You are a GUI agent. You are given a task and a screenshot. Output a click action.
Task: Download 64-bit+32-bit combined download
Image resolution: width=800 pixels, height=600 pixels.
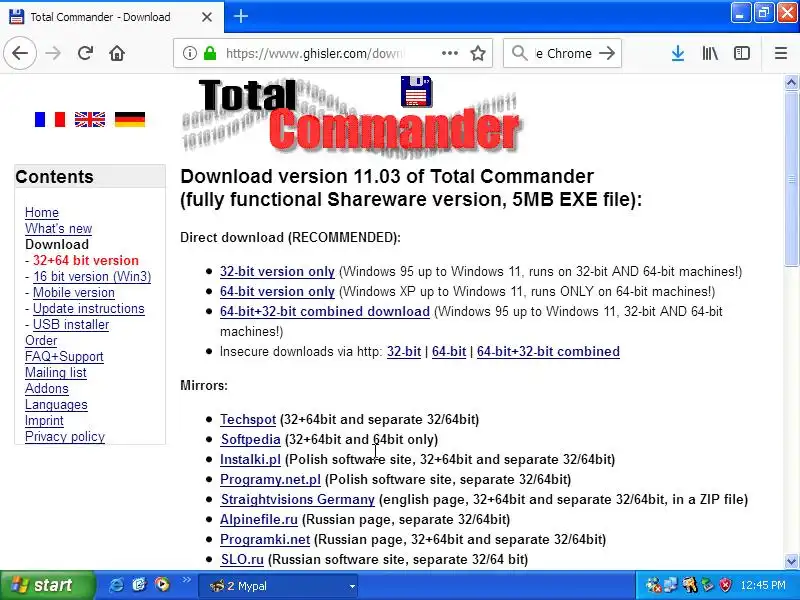(x=324, y=311)
